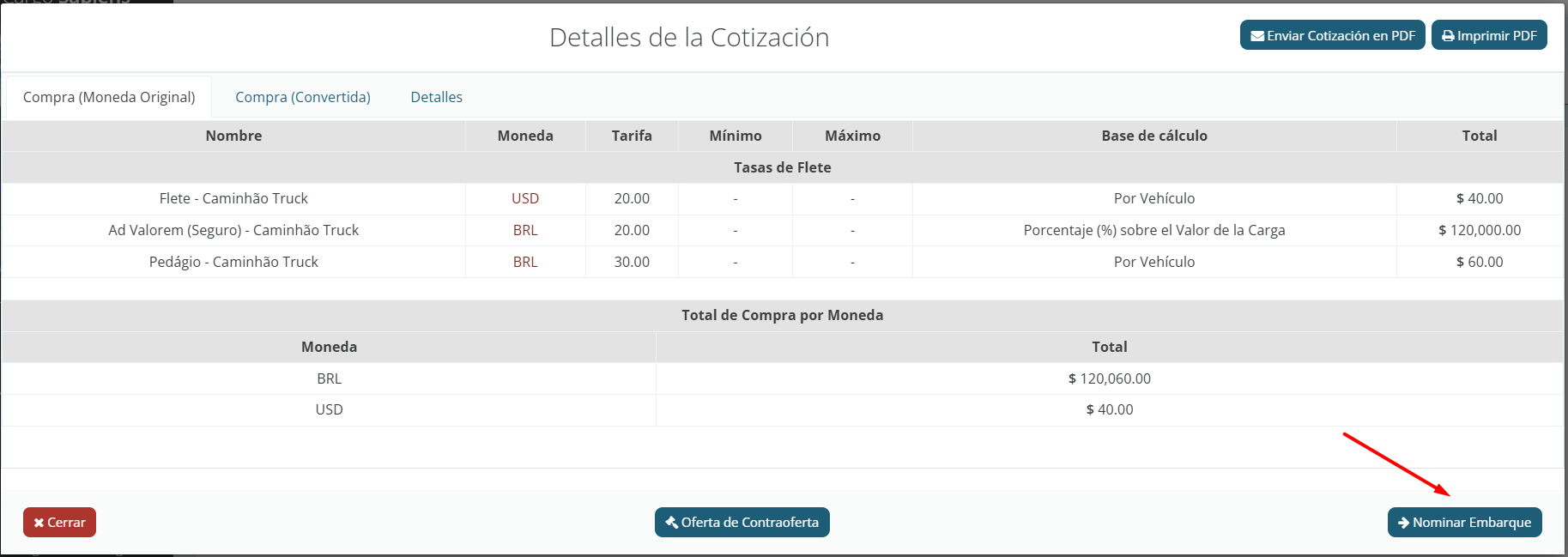The height and width of the screenshot is (557, 1568).
Task: Click the Tarifa column header
Action: [632, 136]
